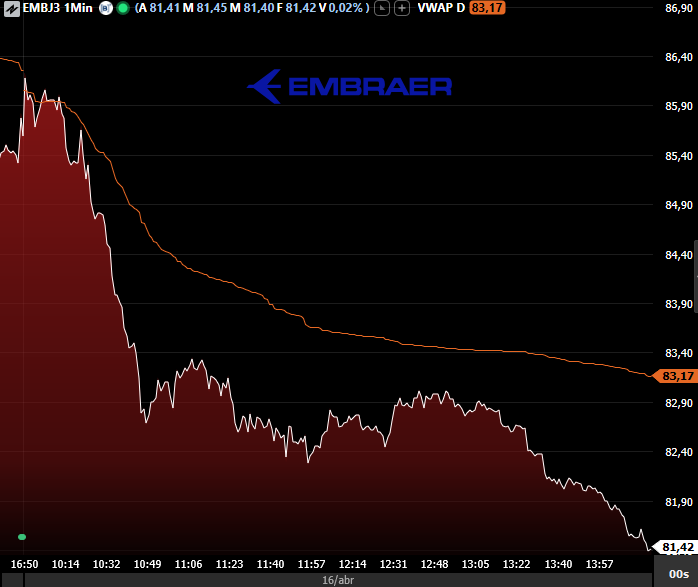The width and height of the screenshot is (698, 587).
Task: Click the 11:06 time axis label
Action: (x=188, y=564)
